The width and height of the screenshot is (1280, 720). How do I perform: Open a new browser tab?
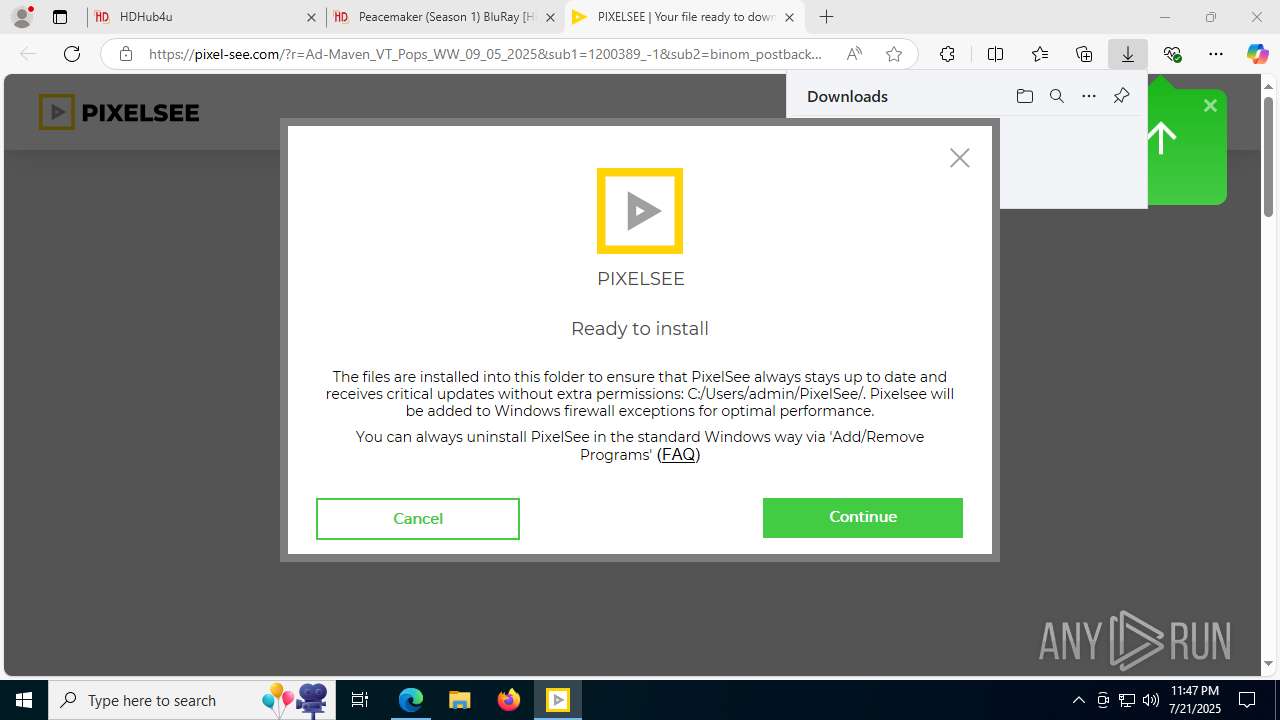[826, 17]
